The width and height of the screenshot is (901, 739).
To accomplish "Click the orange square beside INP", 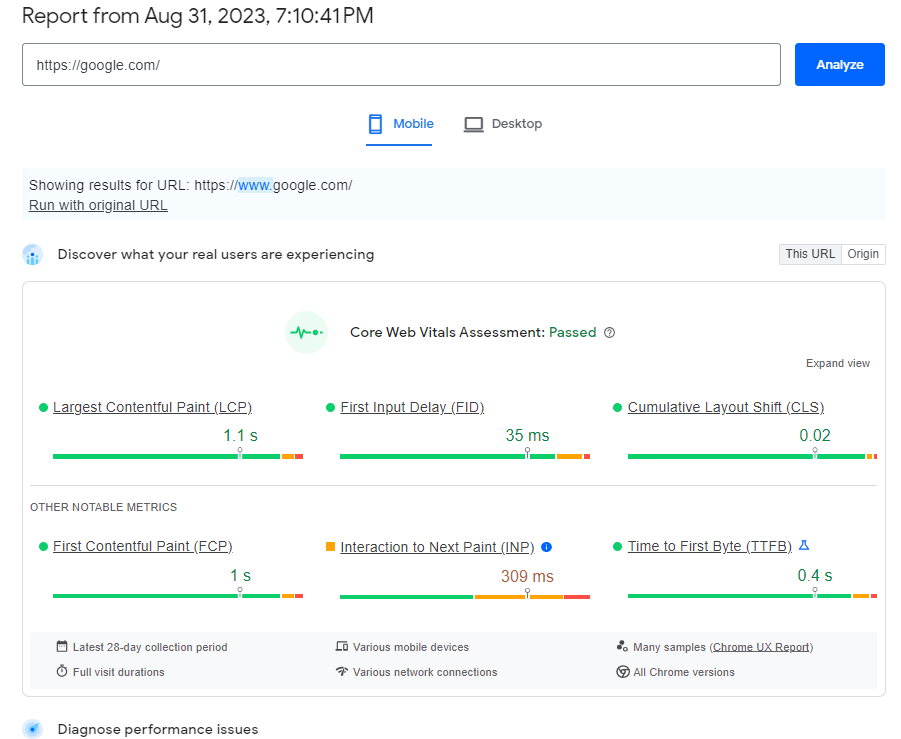I will point(330,546).
